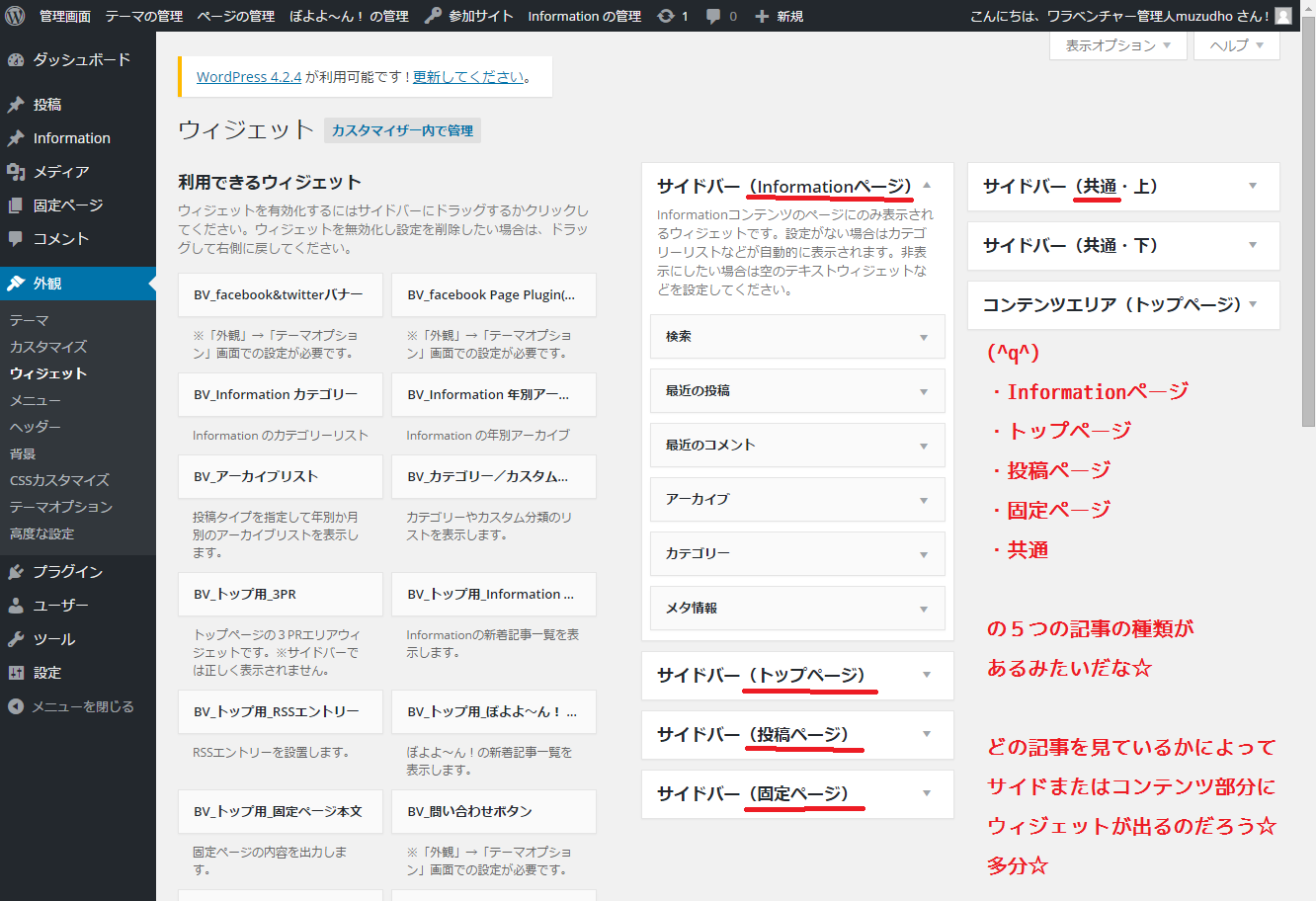Viewport: 1316px width, 901px height.
Task: Click the メニューを閉じる collapse arrow icon
Action: pos(16,706)
